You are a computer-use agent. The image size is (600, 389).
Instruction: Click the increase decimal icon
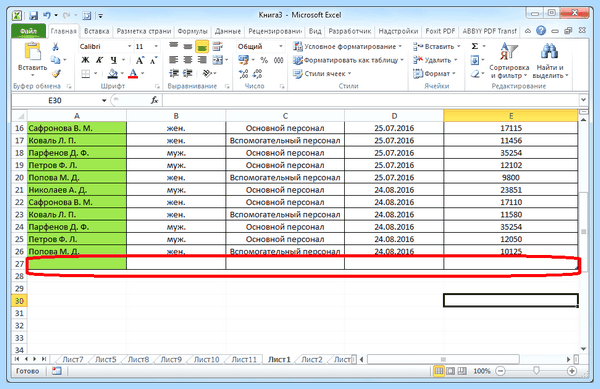(x=243, y=73)
